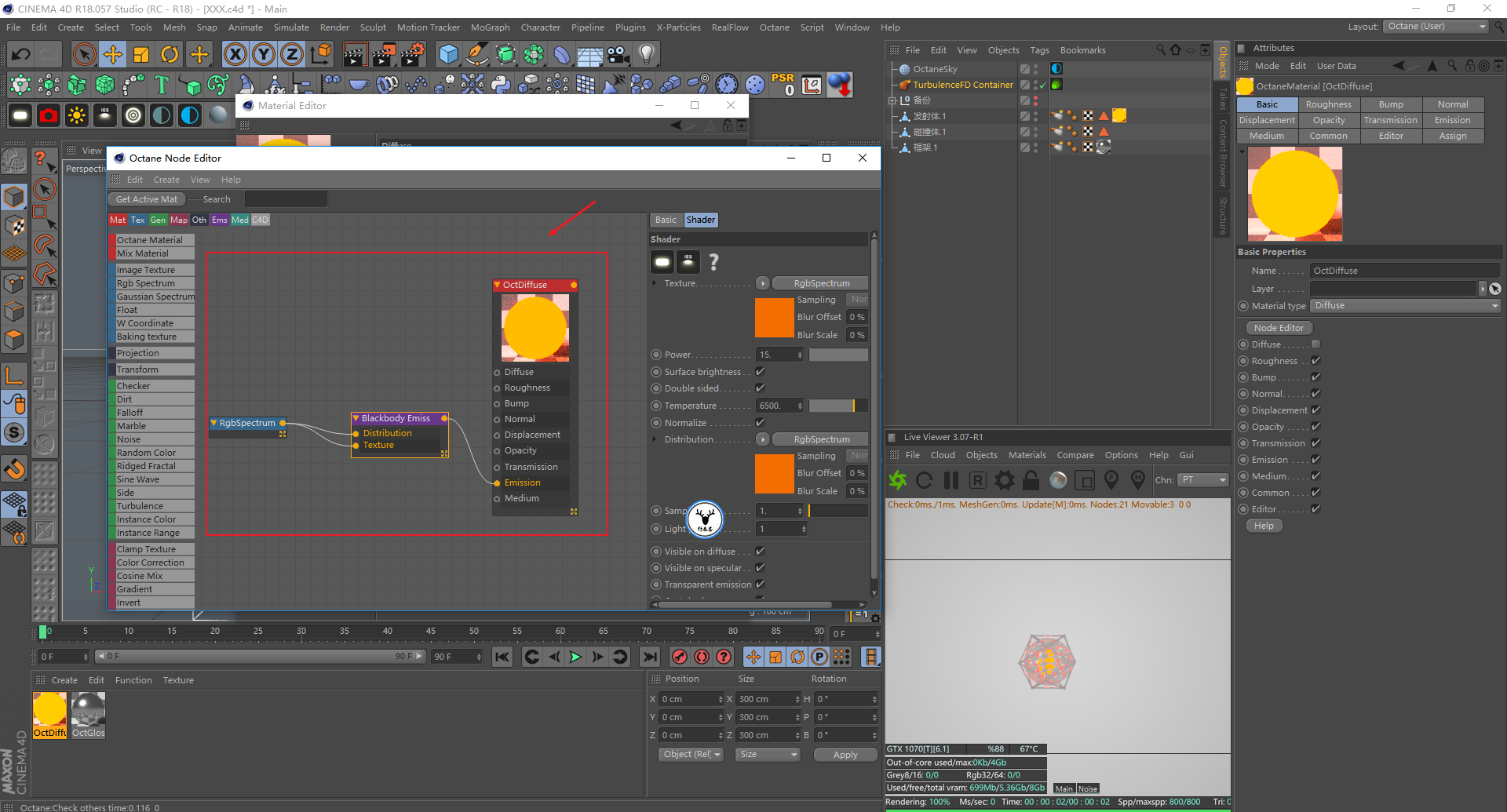Toggle Surface brightness checkbox
This screenshot has width=1507, height=812.
point(760,371)
